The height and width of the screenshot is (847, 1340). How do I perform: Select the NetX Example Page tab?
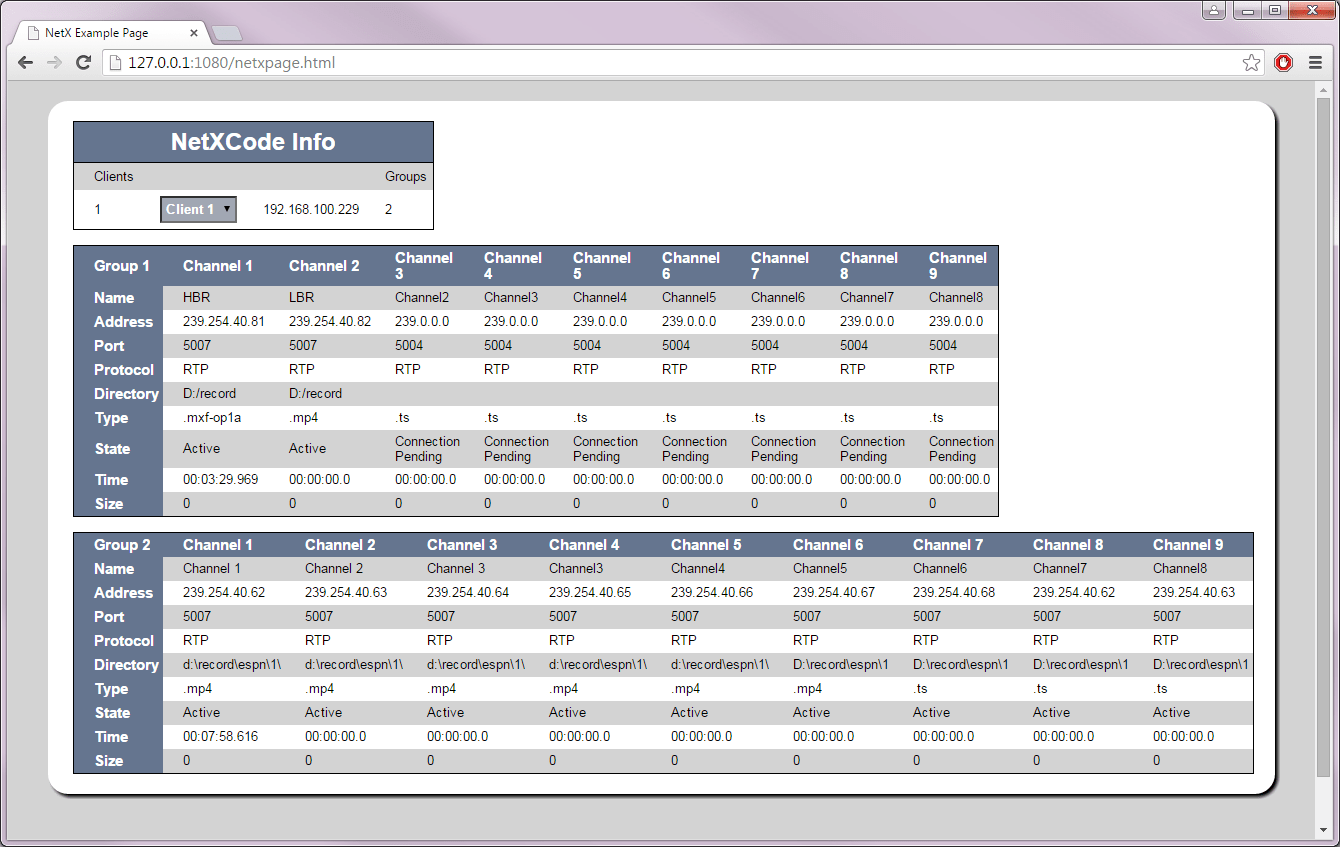tap(110, 33)
